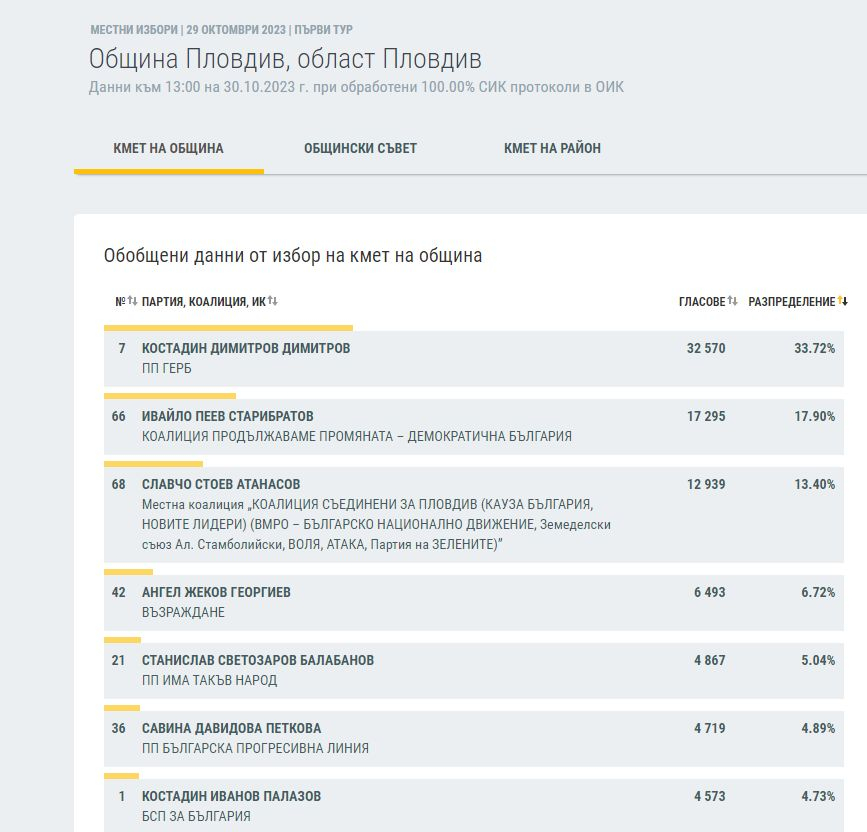Click party label БСП ЗА БЪЛГАРИЯ
Viewport: 867px width, 832px height.
196,816
